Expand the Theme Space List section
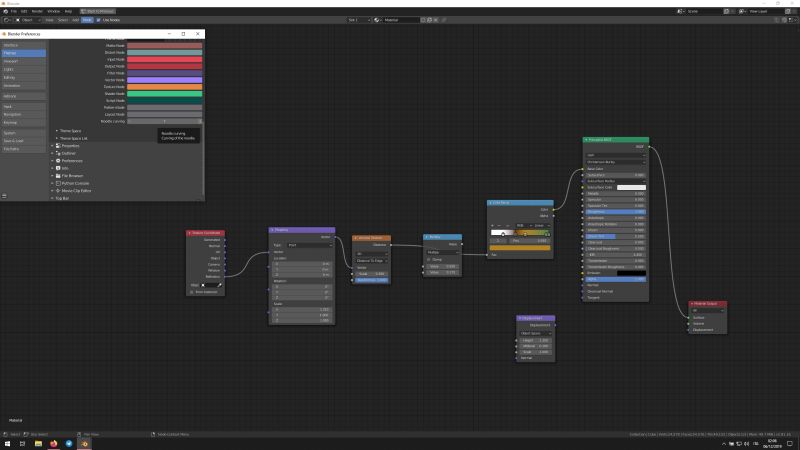800x450 pixels. click(71, 138)
